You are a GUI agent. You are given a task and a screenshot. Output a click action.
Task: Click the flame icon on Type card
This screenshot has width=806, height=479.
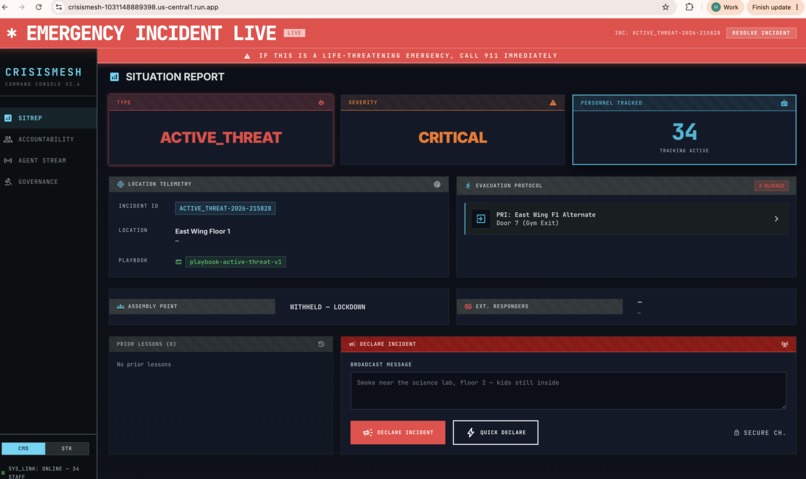coord(321,103)
